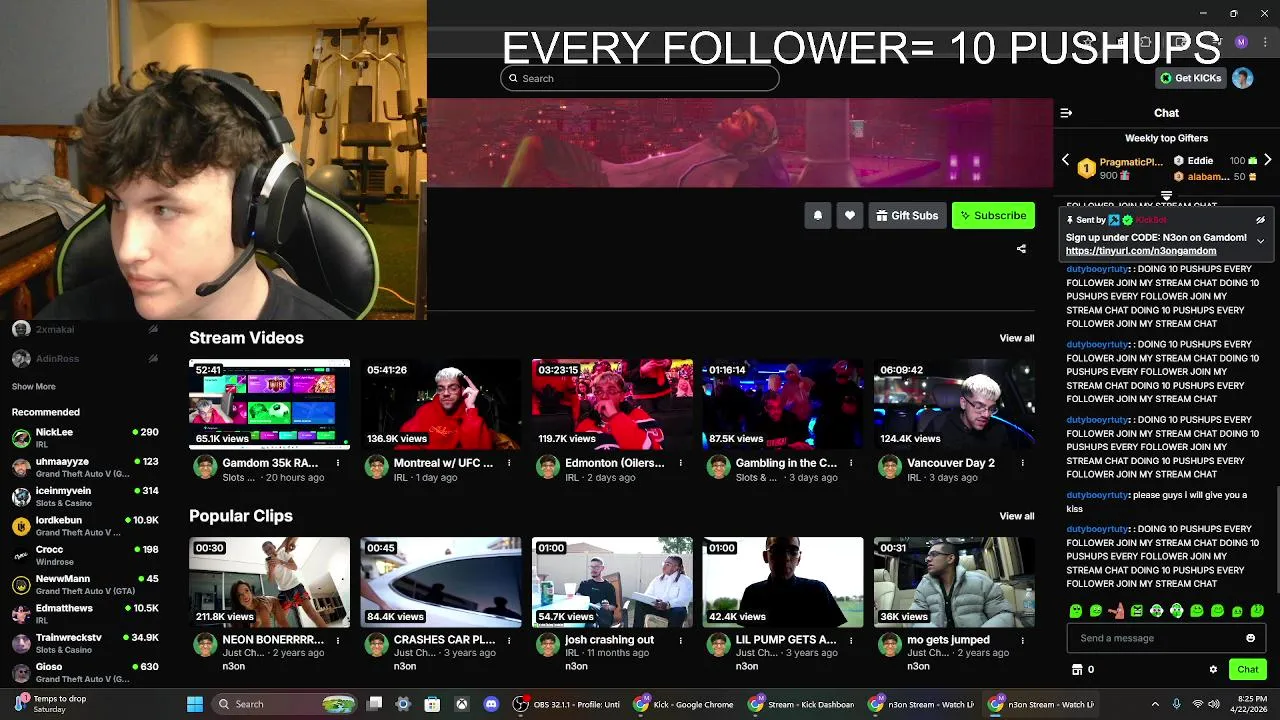Play Gambling in the C... video thumbnail
The width and height of the screenshot is (1280, 720).
pos(783,404)
